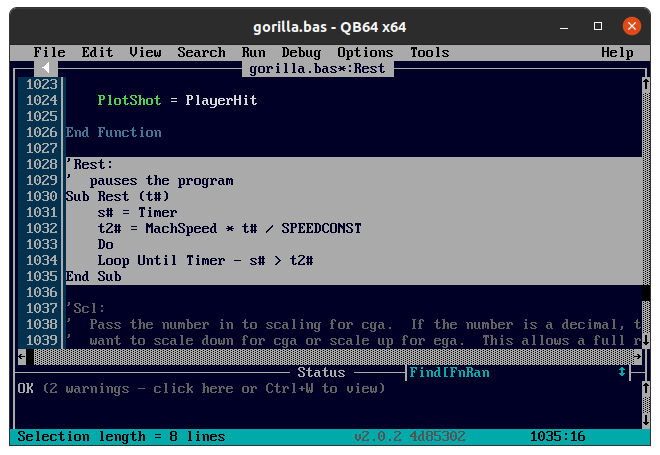Minimize the QB64 window

[564, 27]
